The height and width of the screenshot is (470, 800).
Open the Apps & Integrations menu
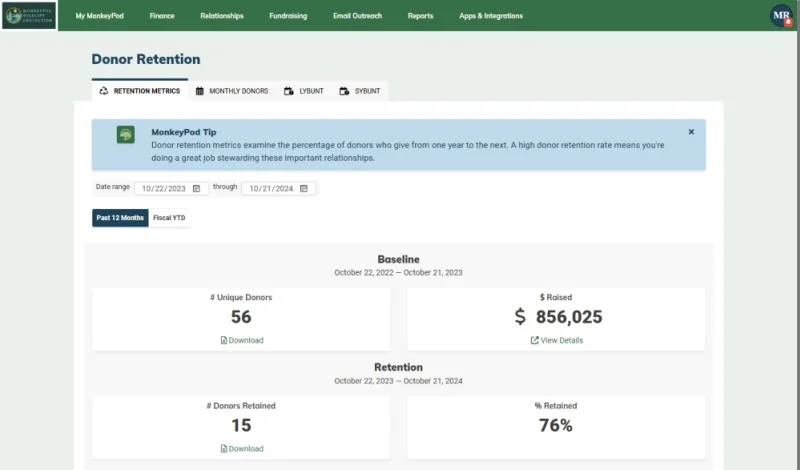[491, 16]
